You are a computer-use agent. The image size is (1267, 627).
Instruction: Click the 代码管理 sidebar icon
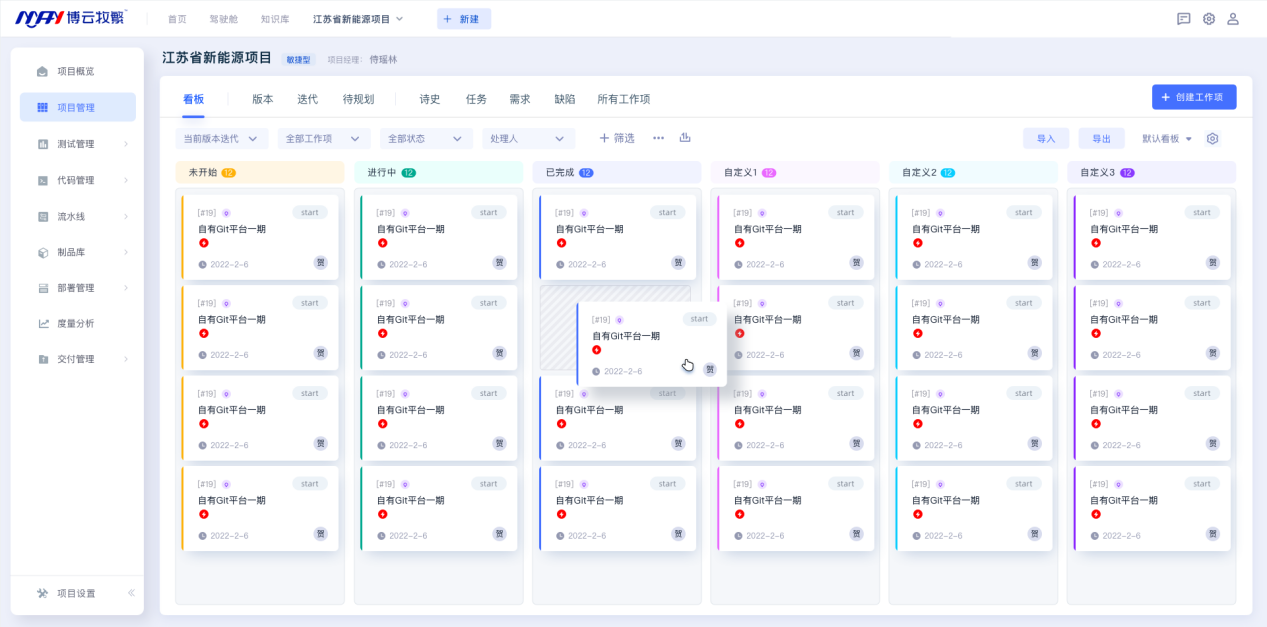pyautogui.click(x=42, y=180)
